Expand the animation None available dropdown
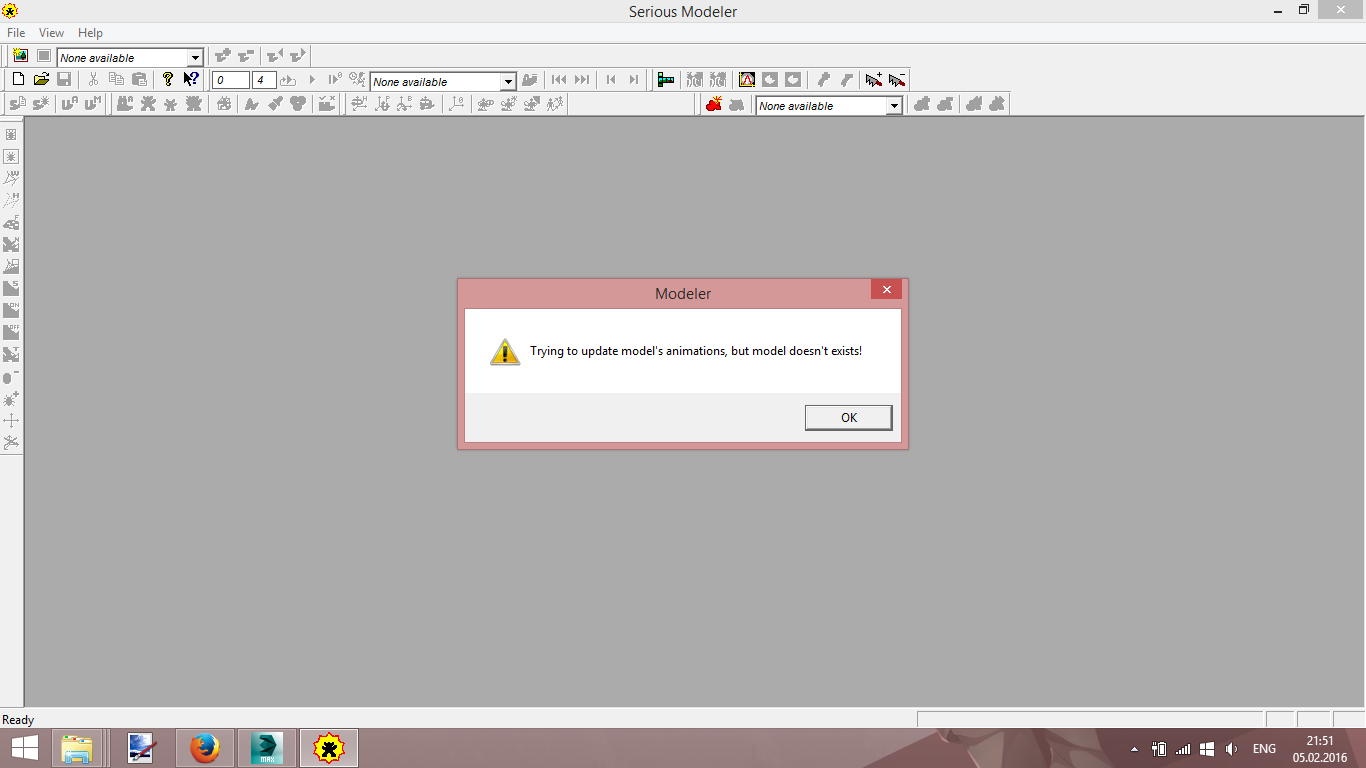The width and height of the screenshot is (1366, 768). pyautogui.click(x=508, y=82)
